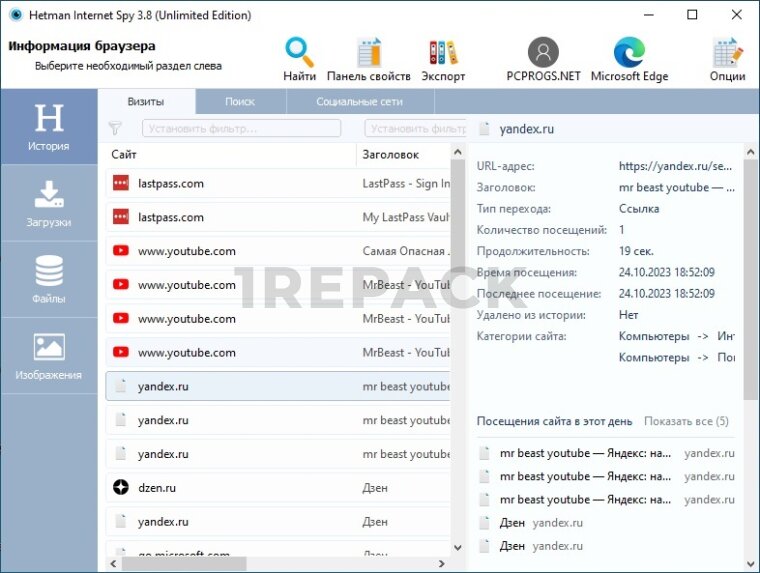
Task: Select the История history section
Action: point(48,127)
